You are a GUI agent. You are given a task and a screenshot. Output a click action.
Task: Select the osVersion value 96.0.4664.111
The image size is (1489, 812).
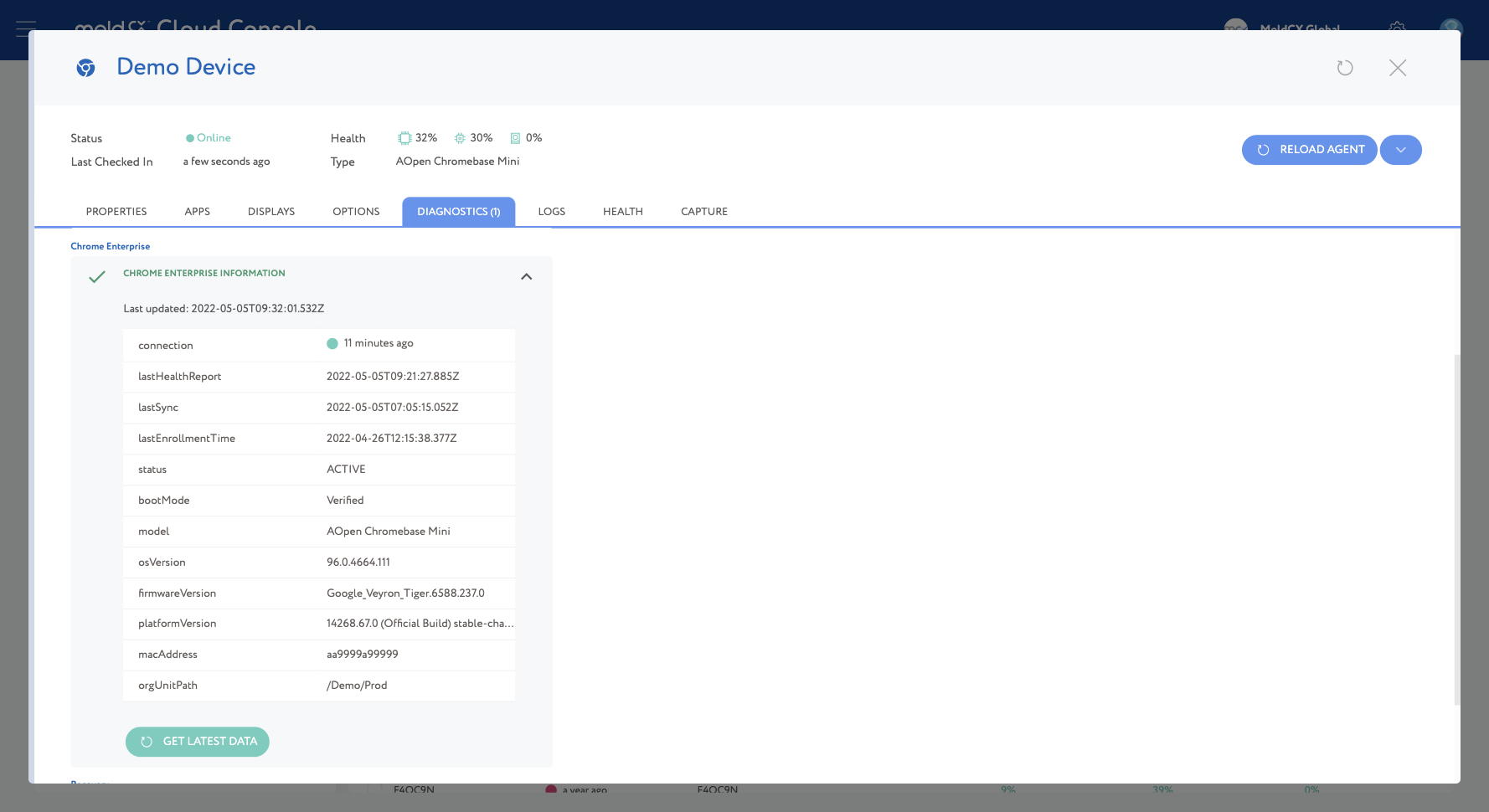point(358,563)
